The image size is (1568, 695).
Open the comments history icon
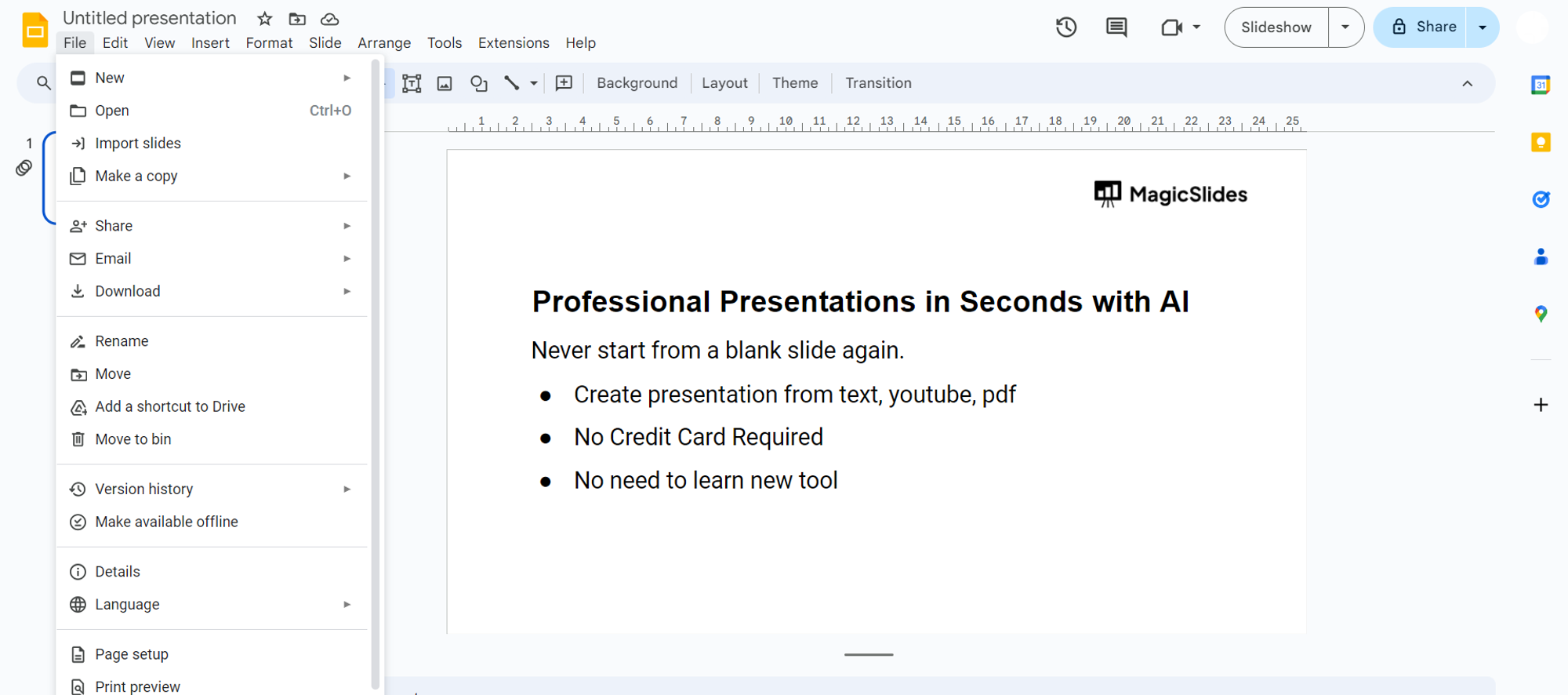pyautogui.click(x=1116, y=27)
